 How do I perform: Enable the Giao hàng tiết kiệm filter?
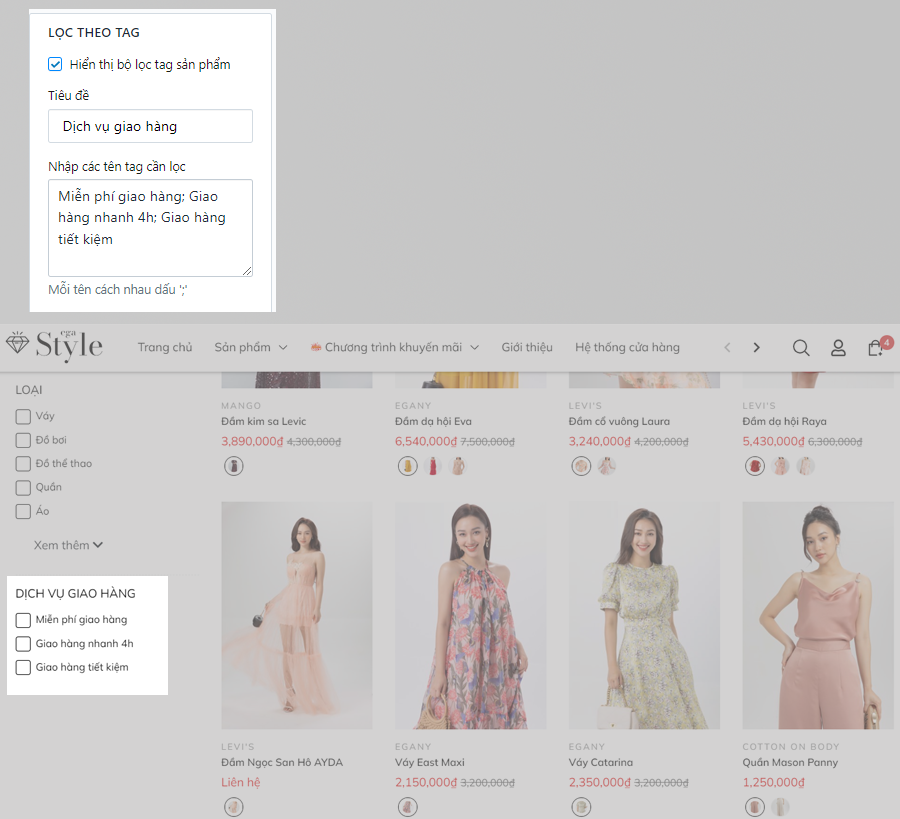[x=23, y=668]
